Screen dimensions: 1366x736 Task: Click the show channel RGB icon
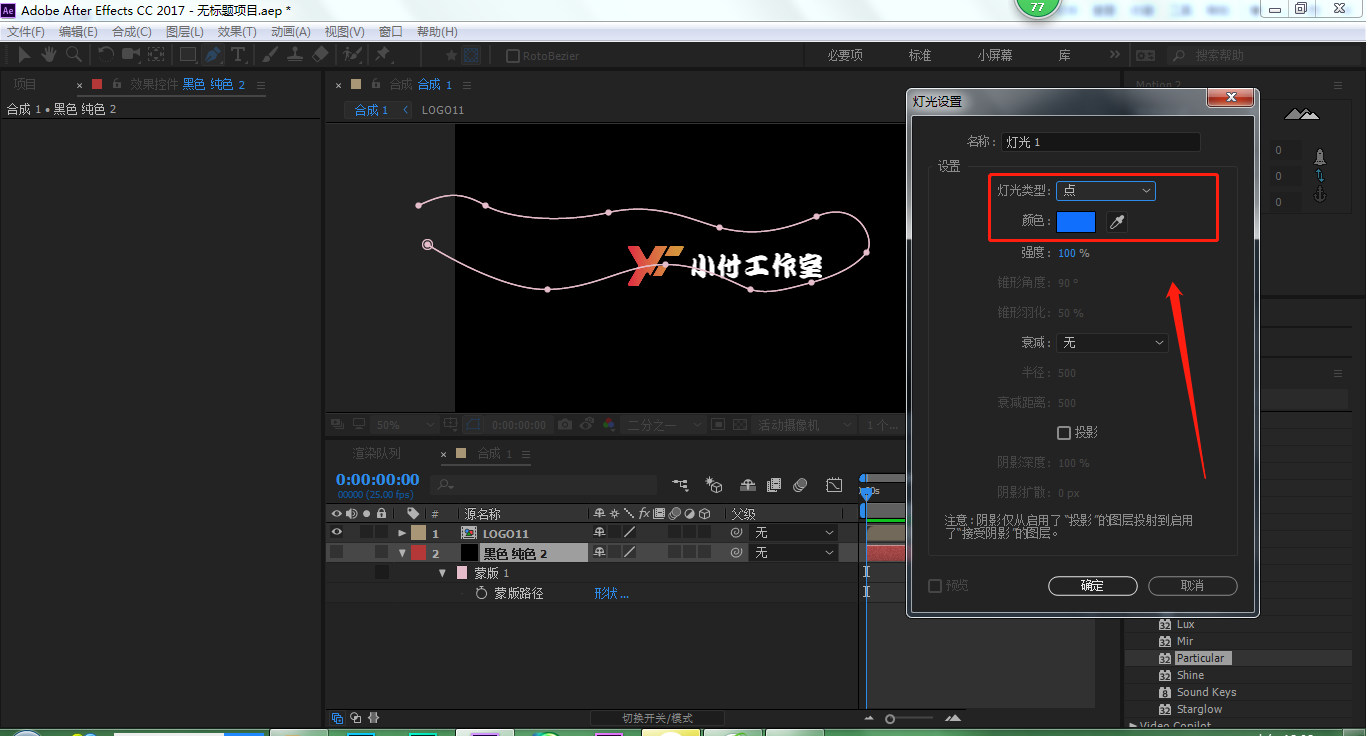tap(608, 425)
